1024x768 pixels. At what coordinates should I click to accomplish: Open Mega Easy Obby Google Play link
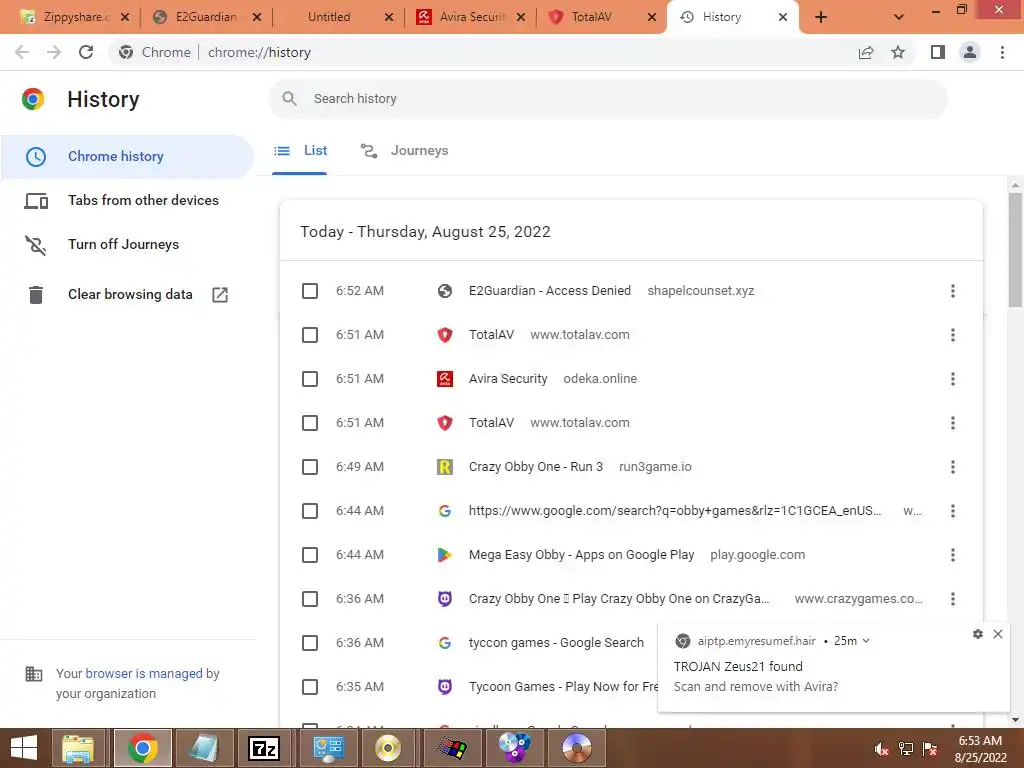point(581,555)
